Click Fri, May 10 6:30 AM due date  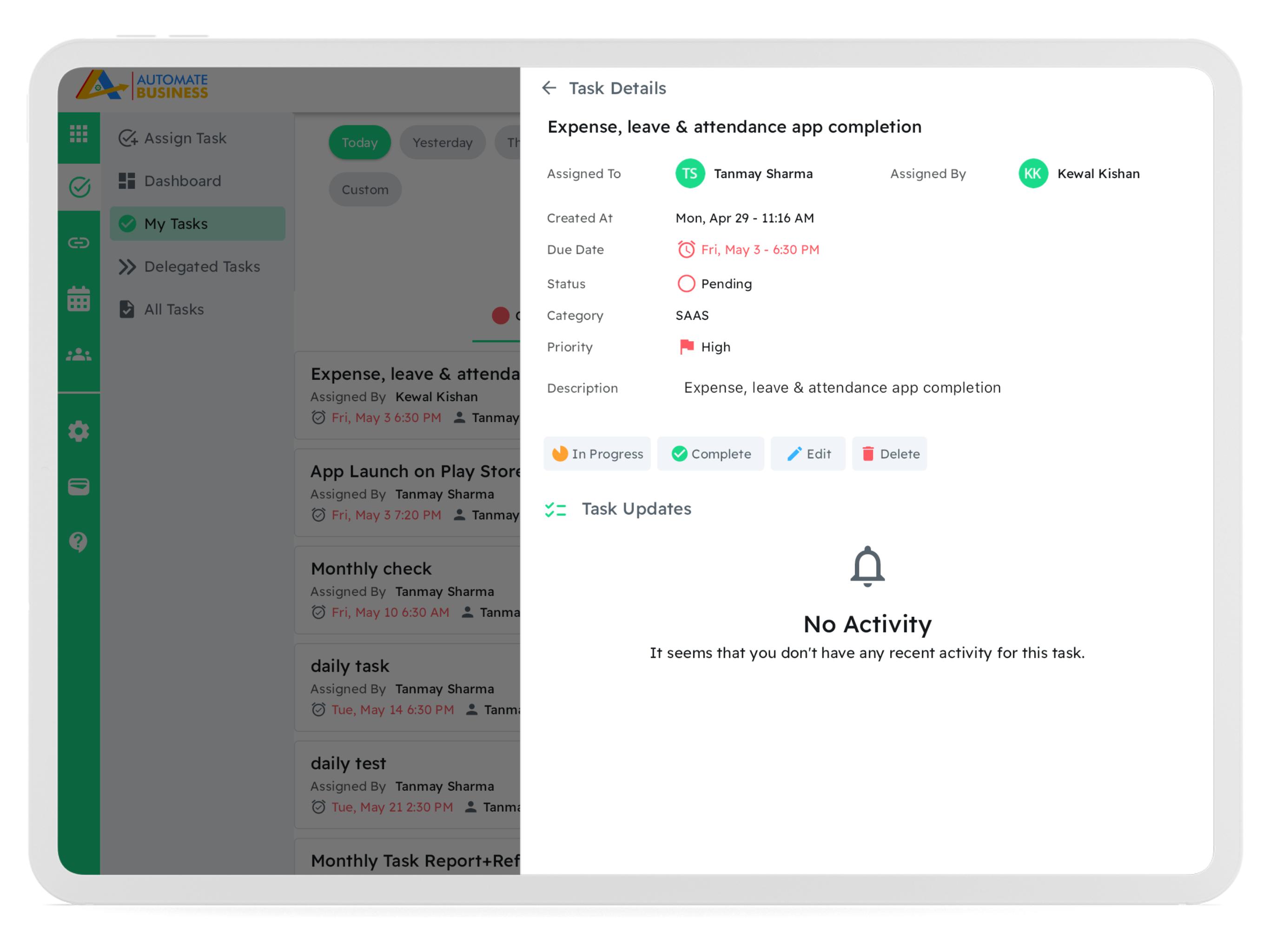tap(390, 612)
